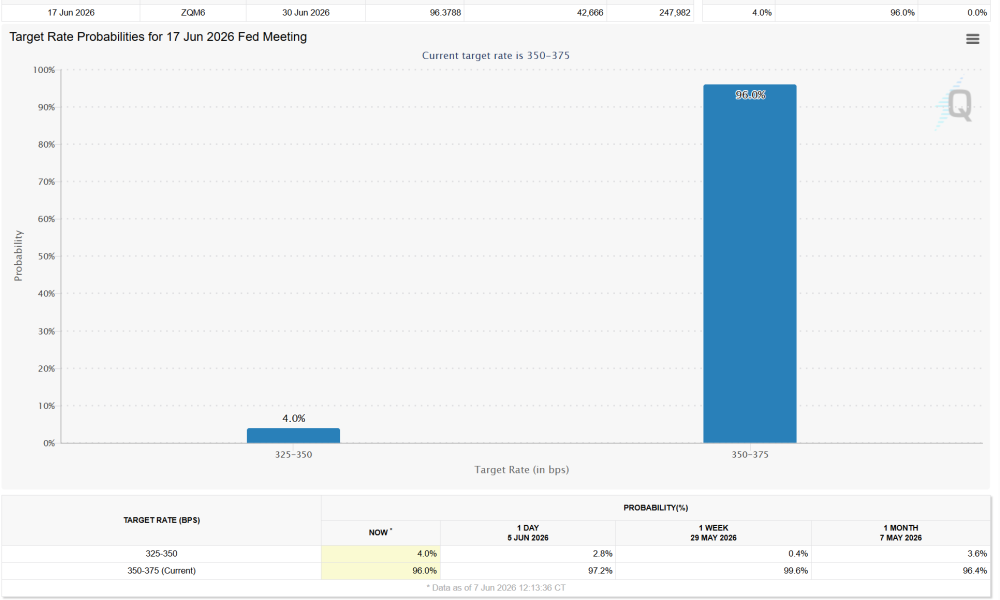This screenshot has height=600, width=1000.
Task: Select the 325-350 row label in table
Action: 161,553
